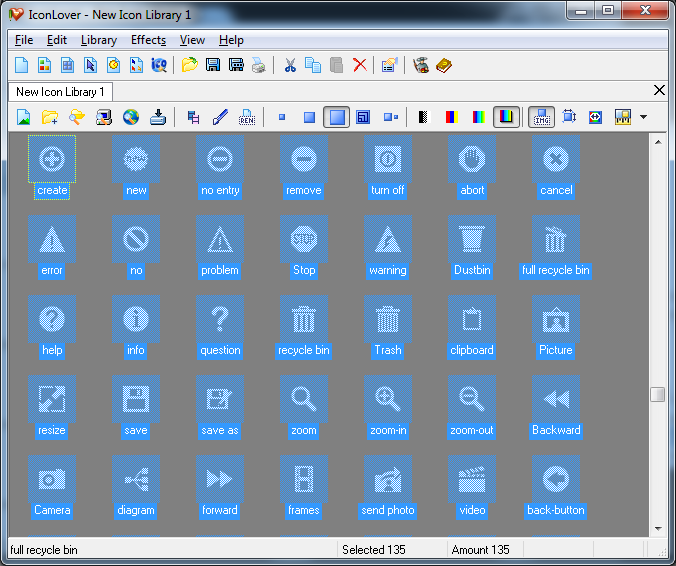Viewport: 676px width, 566px height.
Task: Select the zoom-in magnifier thumbnail
Action: pos(388,399)
